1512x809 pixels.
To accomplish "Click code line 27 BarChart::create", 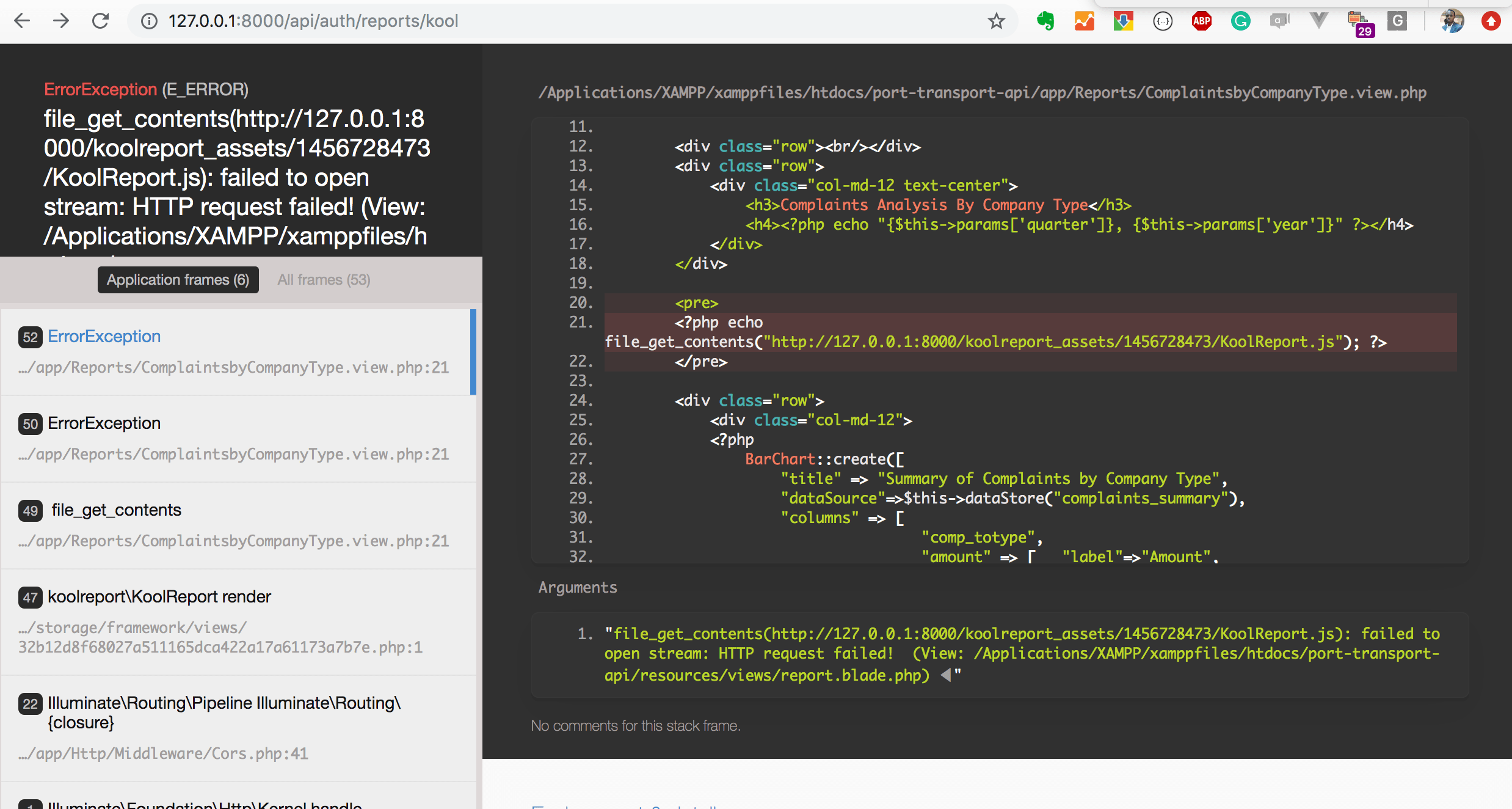I will tap(824, 459).
